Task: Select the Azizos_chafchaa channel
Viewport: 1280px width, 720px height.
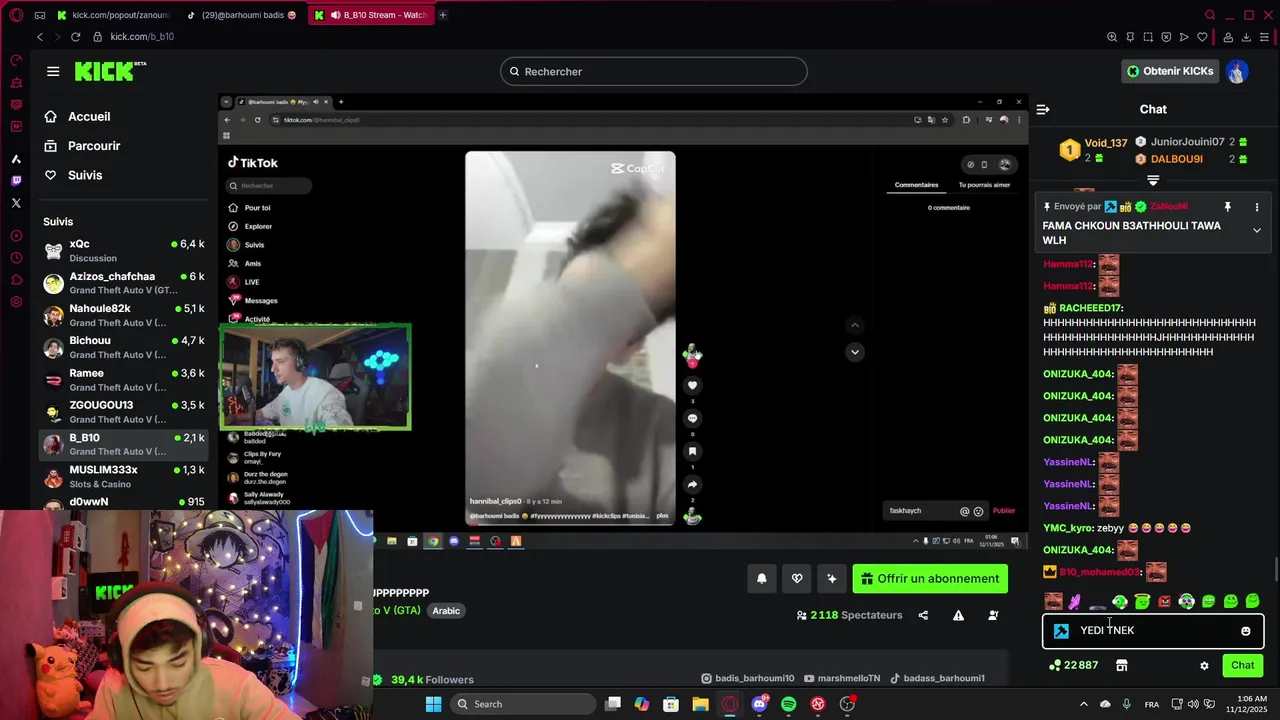Action: [124, 283]
